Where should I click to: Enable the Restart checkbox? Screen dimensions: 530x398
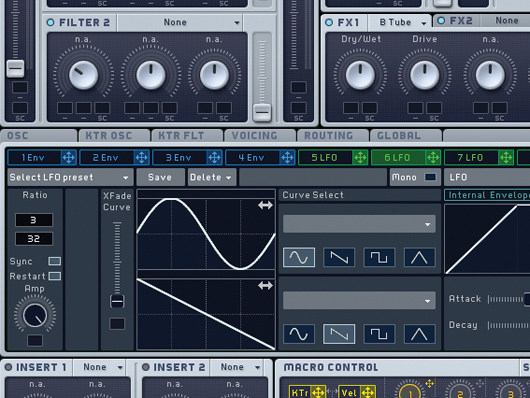(55, 276)
